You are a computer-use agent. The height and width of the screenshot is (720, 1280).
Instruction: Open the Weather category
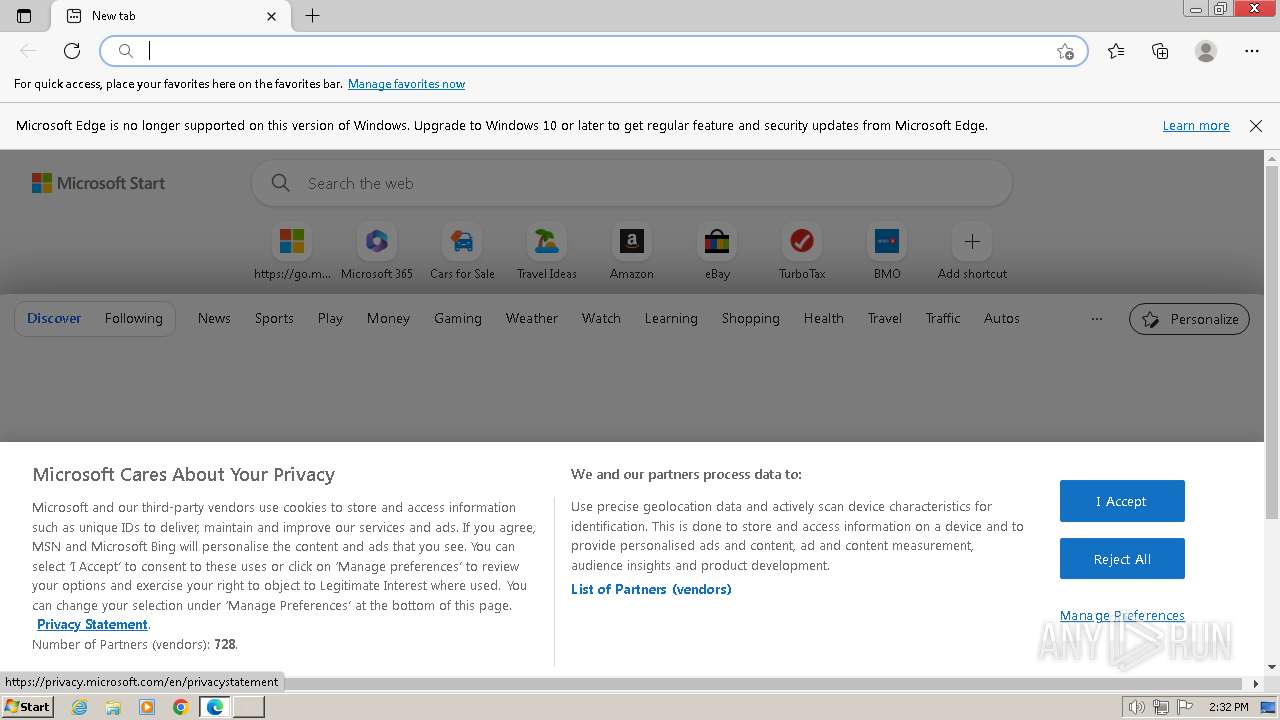pos(532,318)
